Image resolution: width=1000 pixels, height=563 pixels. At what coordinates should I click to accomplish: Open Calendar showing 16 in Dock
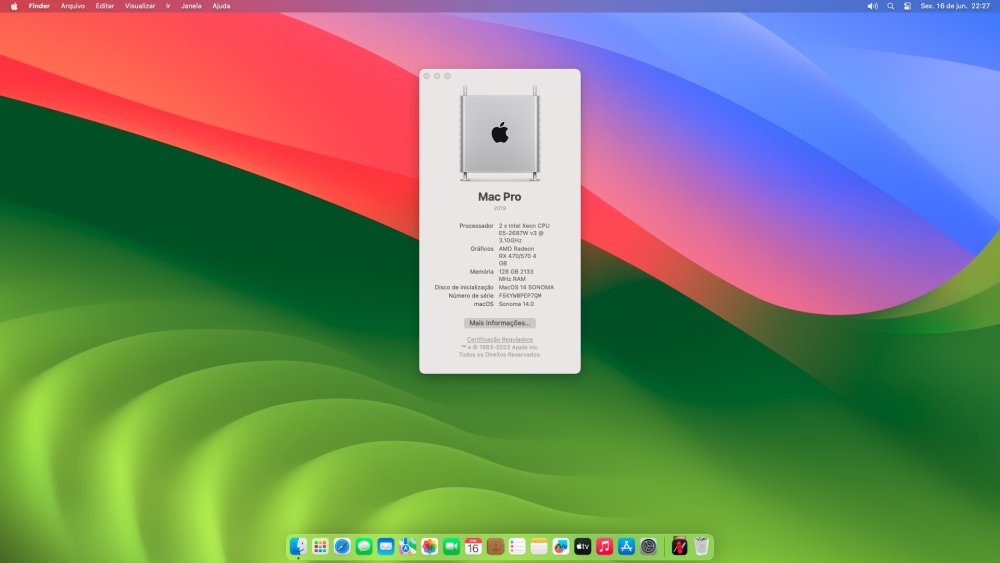[473, 546]
